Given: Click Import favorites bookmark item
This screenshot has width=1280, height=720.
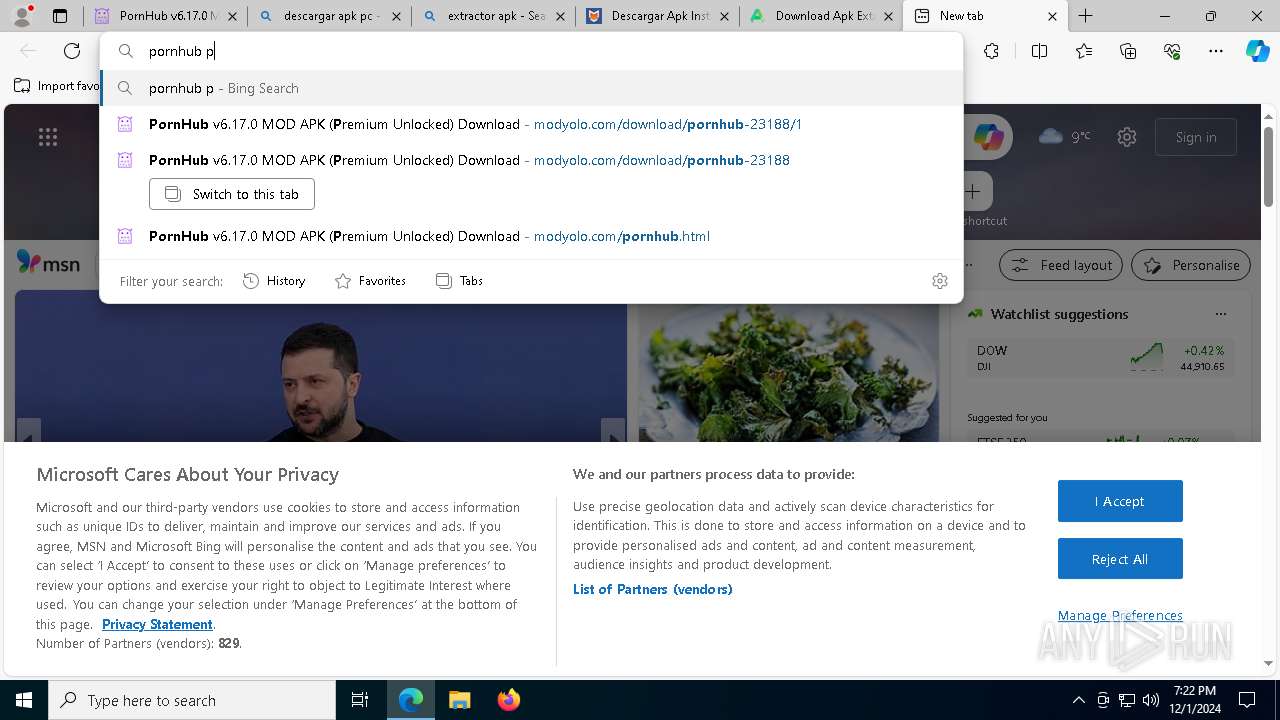Looking at the screenshot, I should (57, 86).
